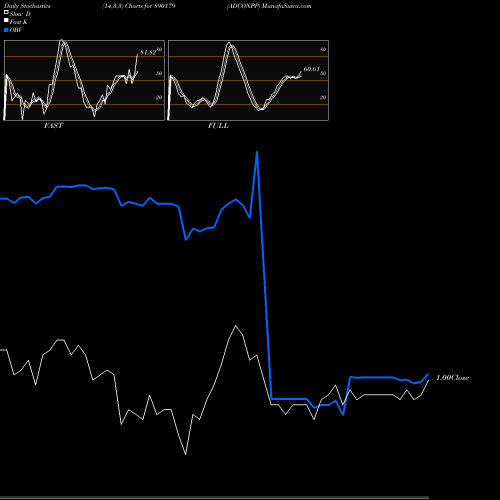
Task: Click the 80 axis label in FAST chart
Action: coord(159,49)
